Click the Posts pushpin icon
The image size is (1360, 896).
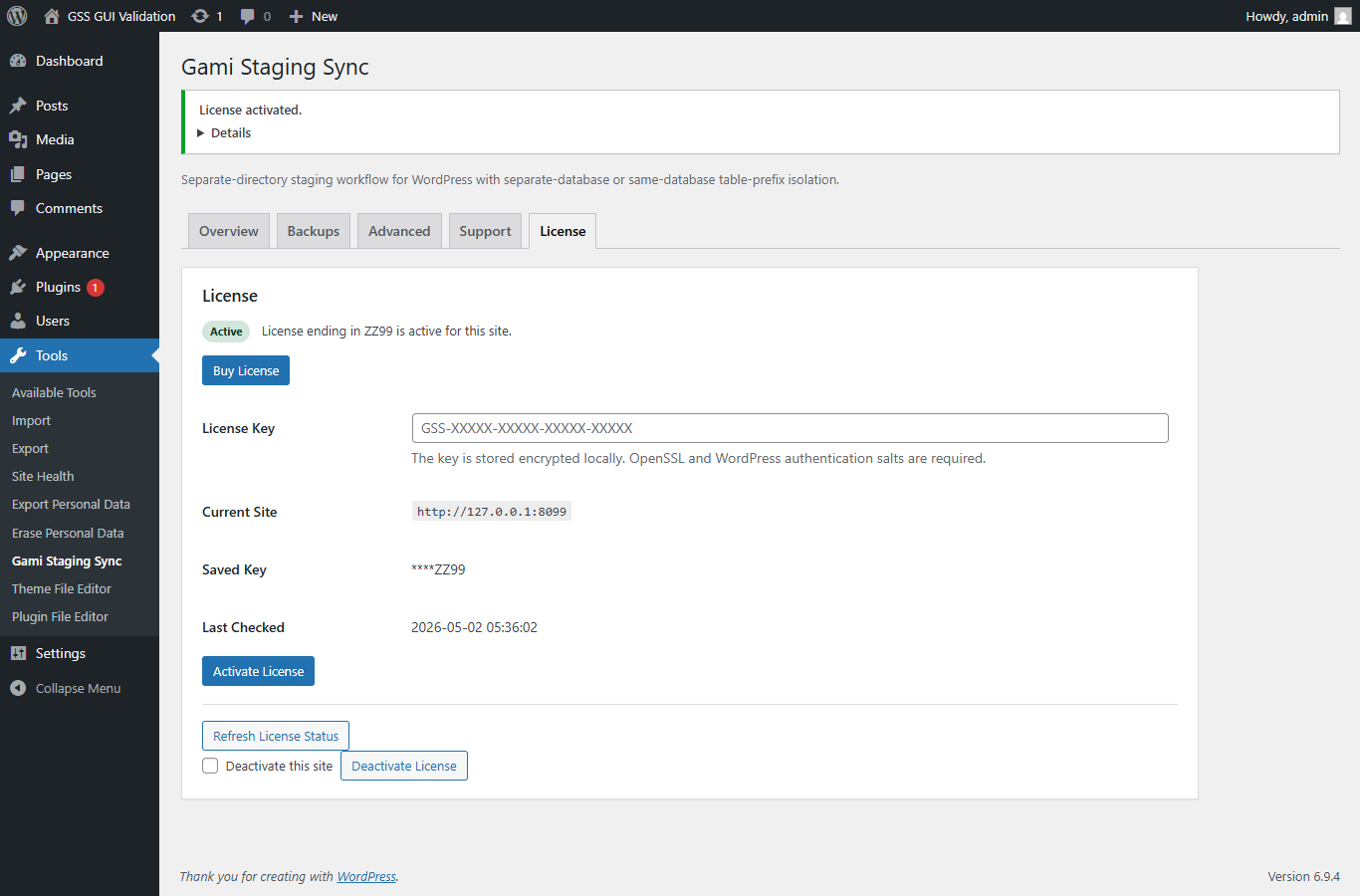tap(18, 106)
